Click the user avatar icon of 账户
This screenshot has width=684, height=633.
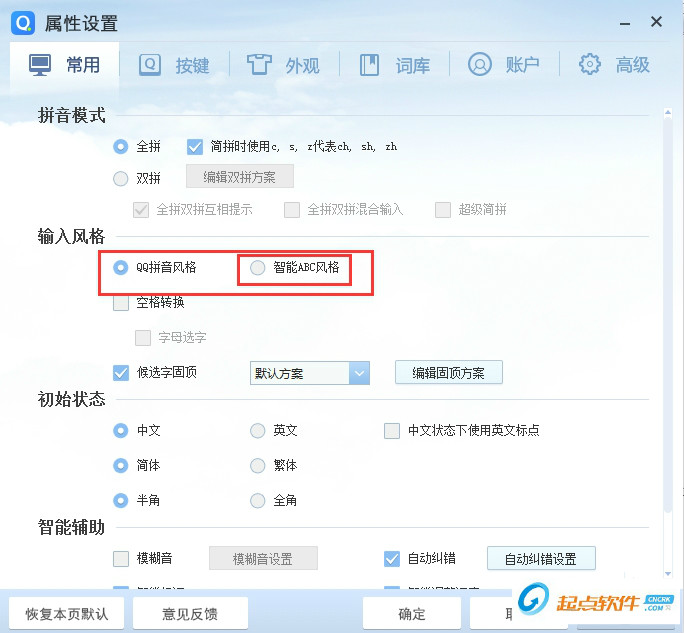point(479,65)
